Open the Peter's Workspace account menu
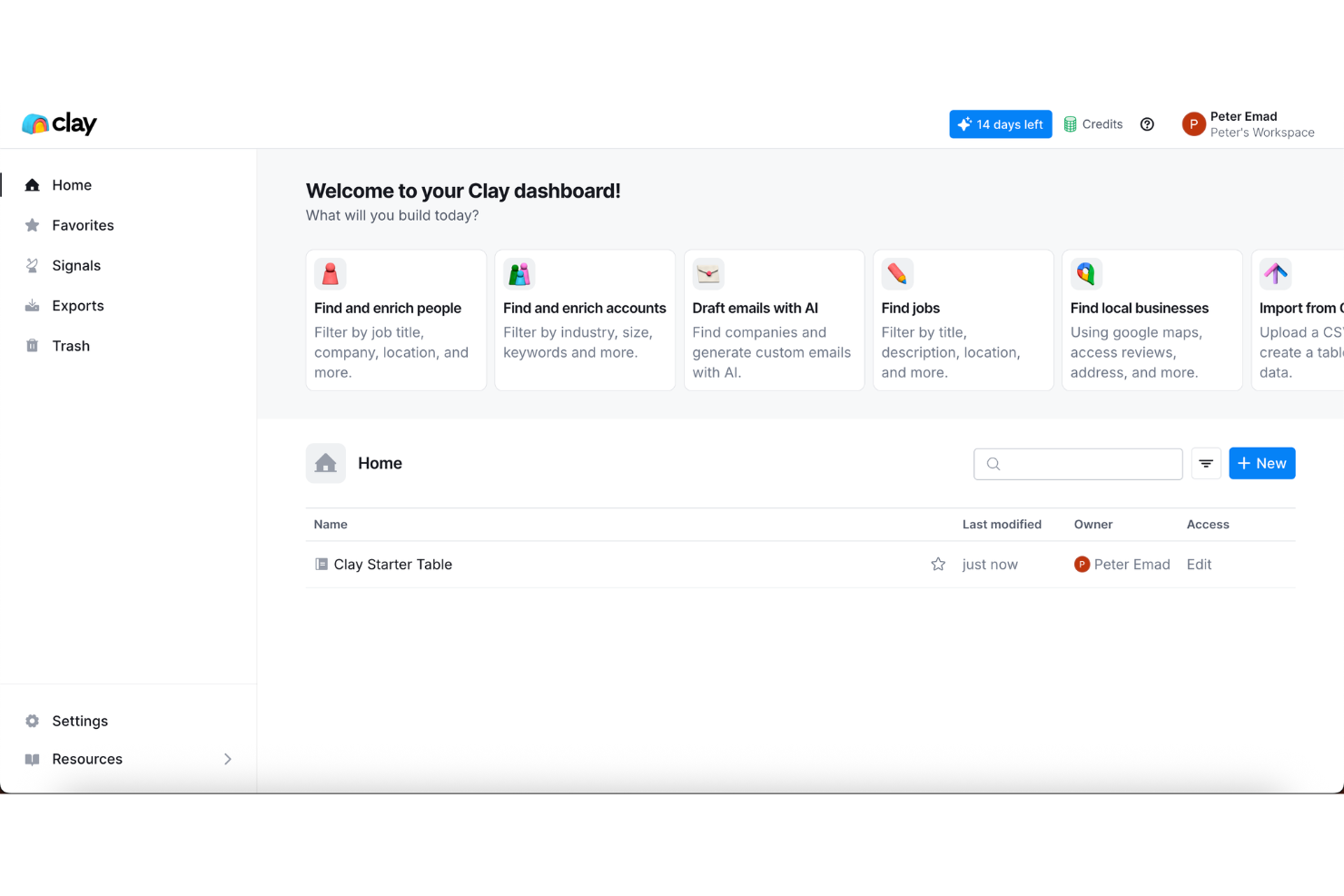 pyautogui.click(x=1248, y=124)
